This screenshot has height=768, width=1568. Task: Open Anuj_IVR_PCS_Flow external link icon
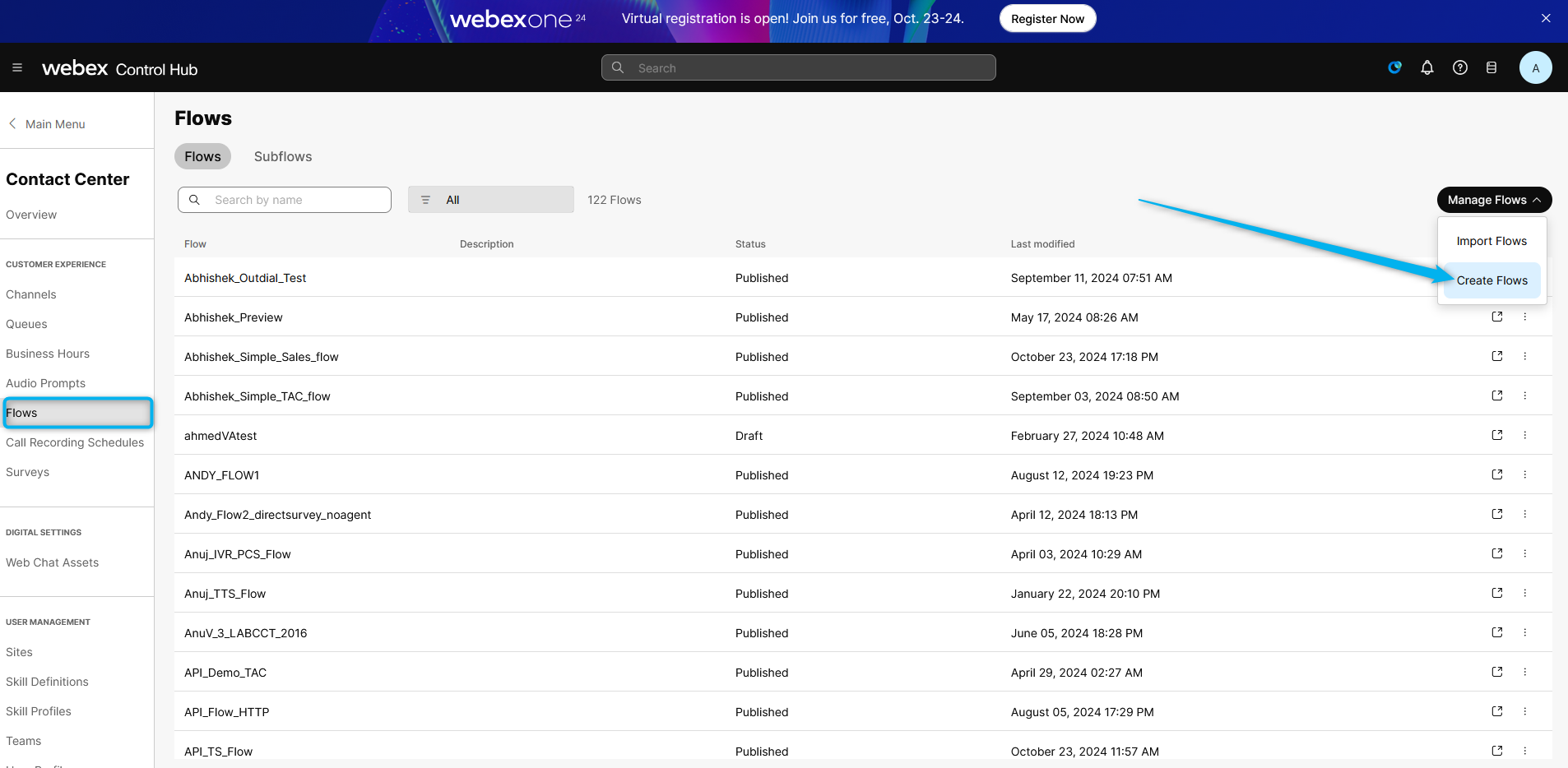[1497, 553]
